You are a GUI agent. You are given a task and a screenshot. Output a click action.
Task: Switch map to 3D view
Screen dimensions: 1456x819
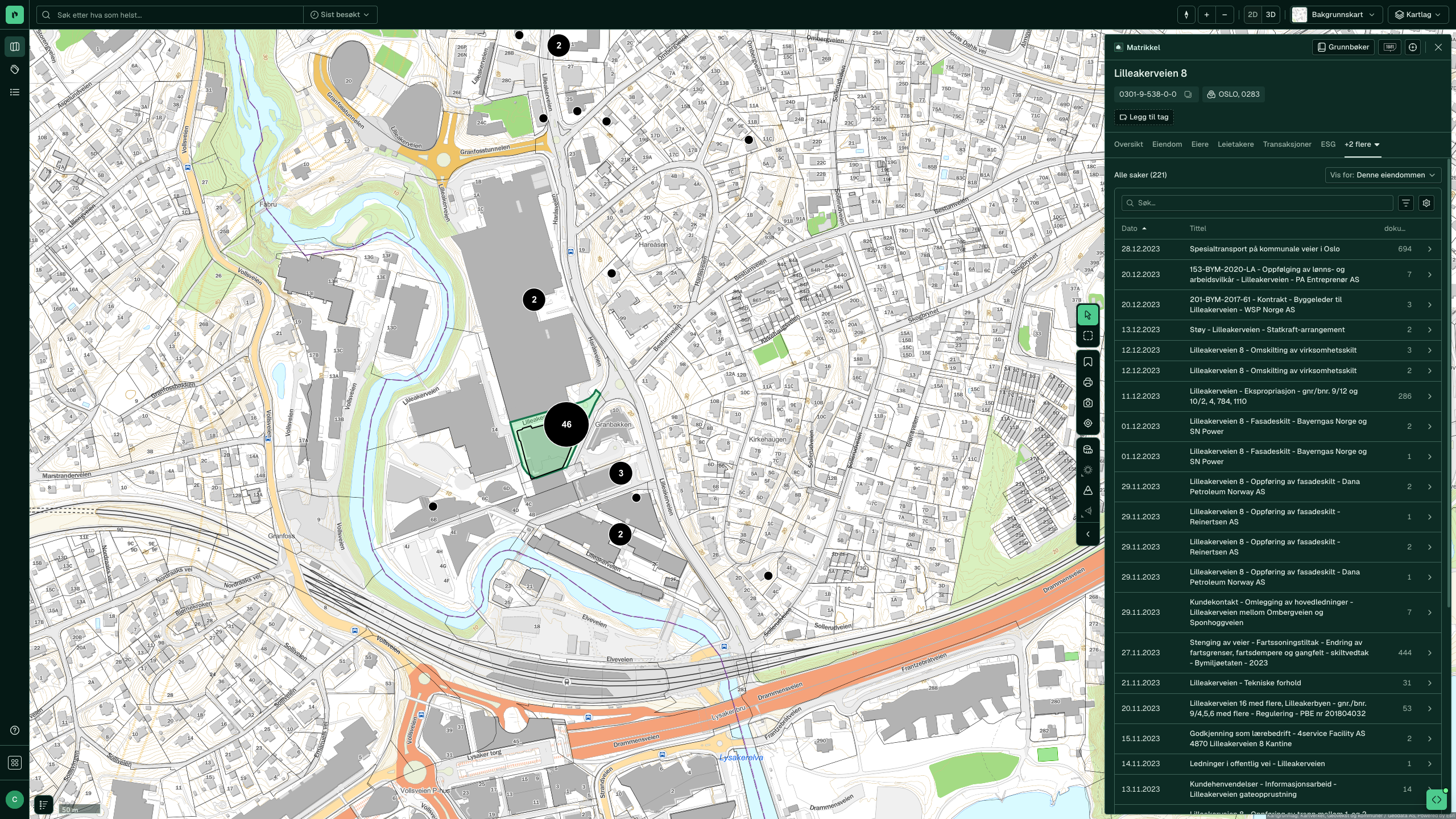pyautogui.click(x=1271, y=15)
